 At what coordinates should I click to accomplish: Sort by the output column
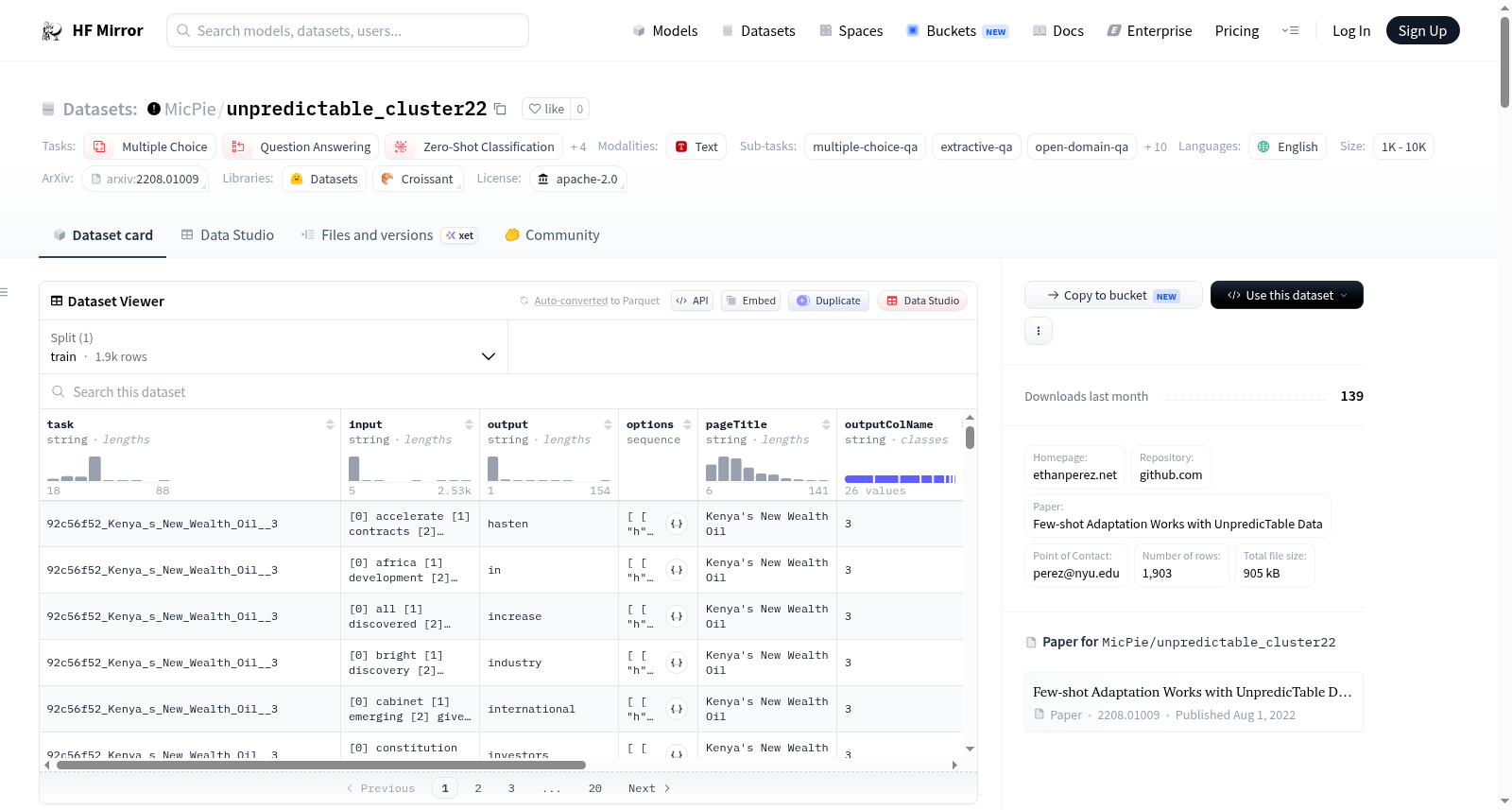pos(608,424)
